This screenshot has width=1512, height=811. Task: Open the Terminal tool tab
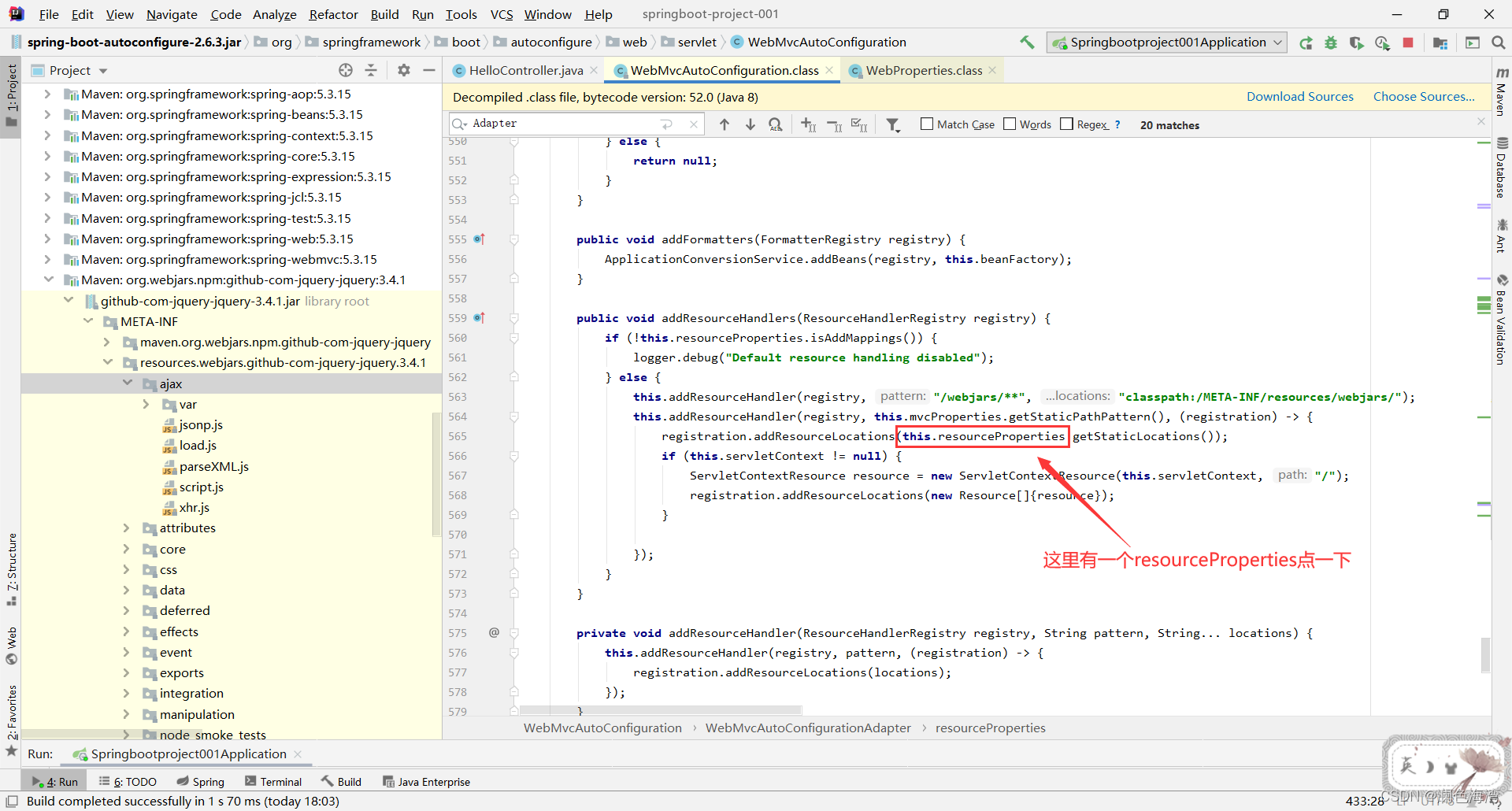pos(273,781)
